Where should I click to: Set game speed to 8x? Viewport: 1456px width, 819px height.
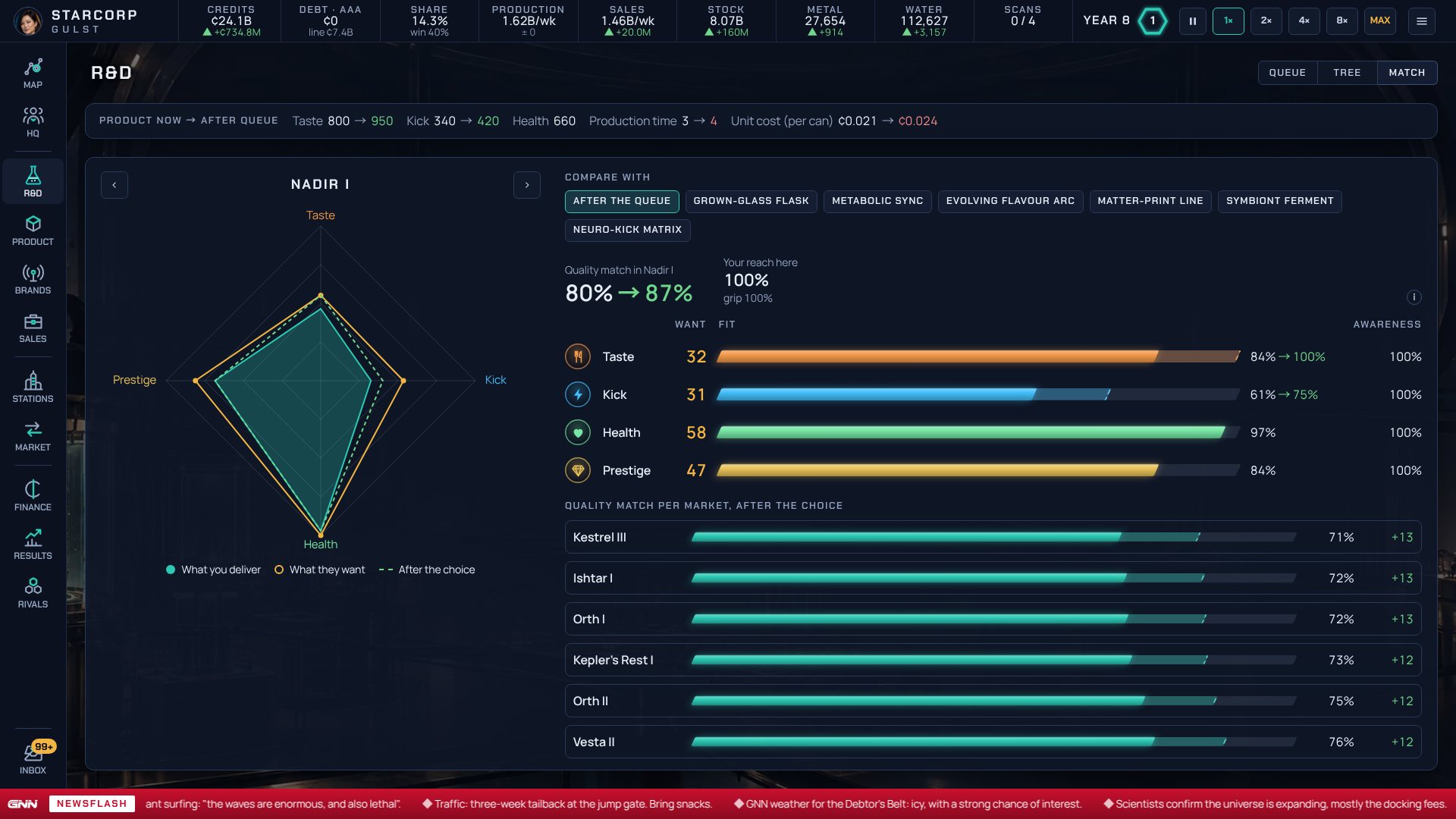tap(1342, 21)
